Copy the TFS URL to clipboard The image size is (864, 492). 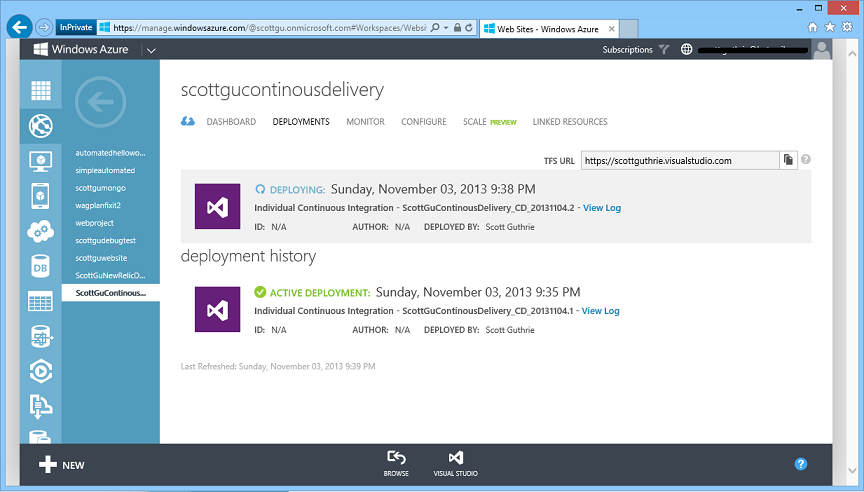coord(789,160)
